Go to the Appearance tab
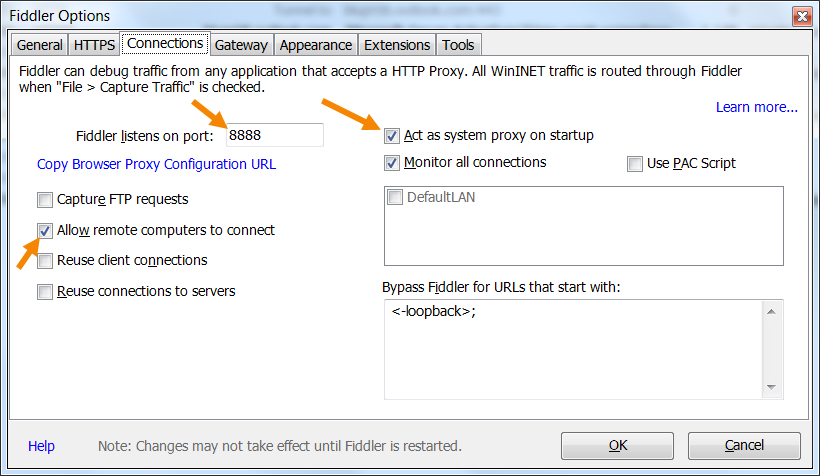The height and width of the screenshot is (476, 820). coord(316,45)
